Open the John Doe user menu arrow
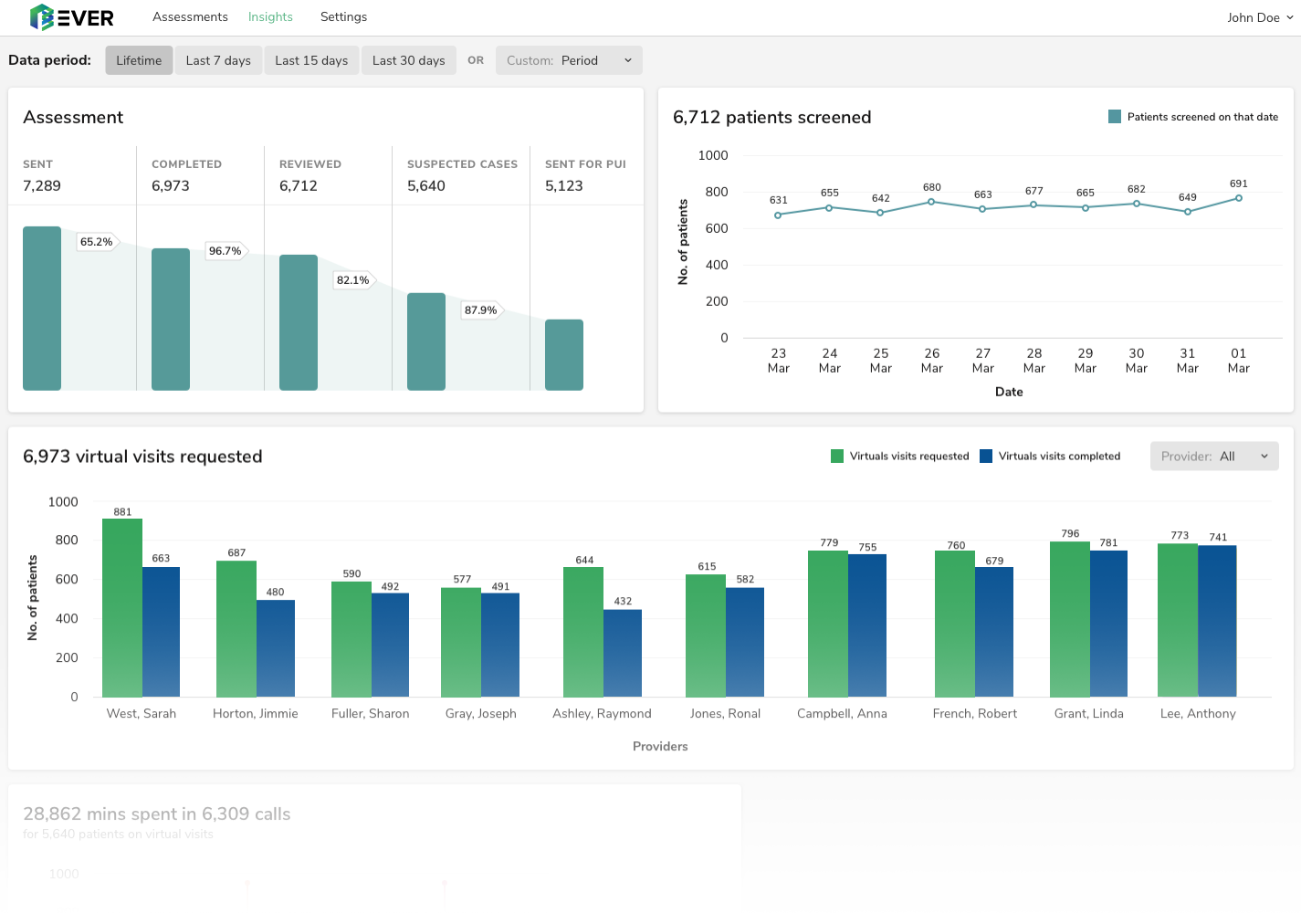The height and width of the screenshot is (924, 1301). point(1289,17)
